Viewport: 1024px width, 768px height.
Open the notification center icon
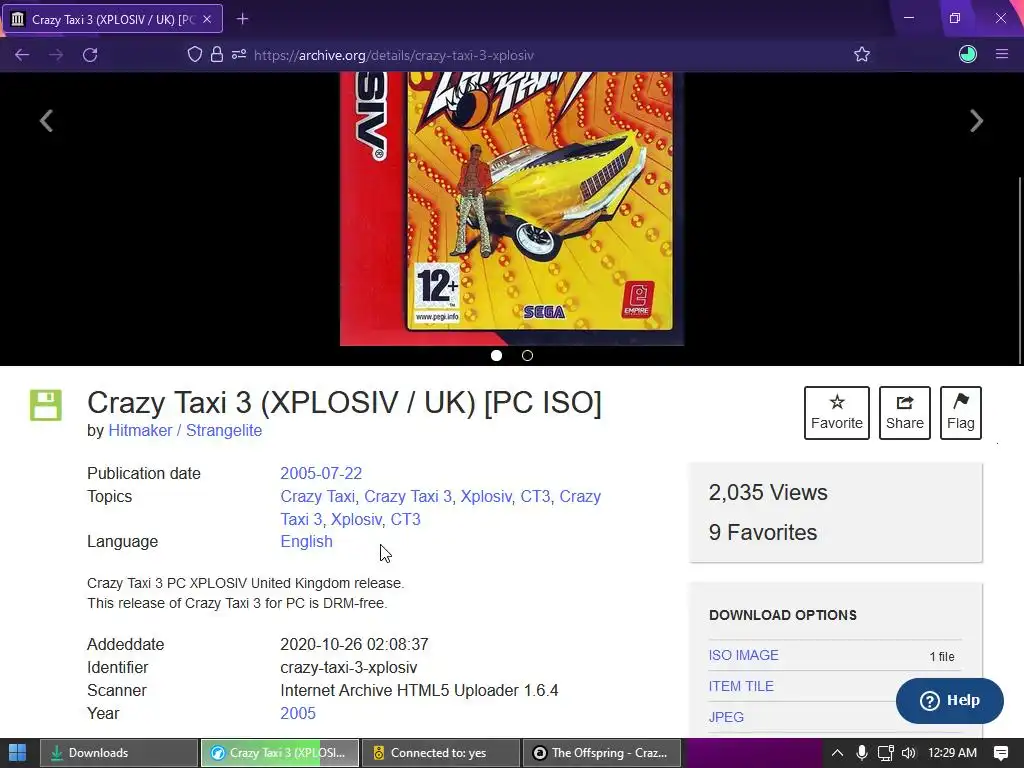1000,753
